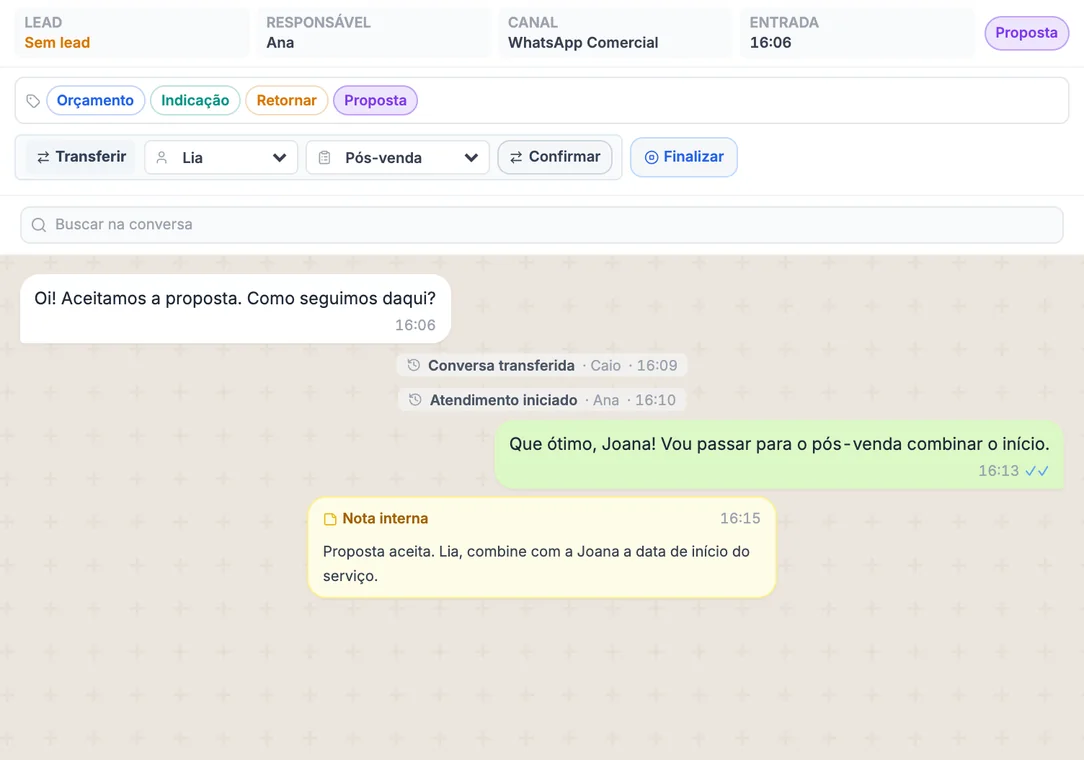Click the circle icon on Finalizar
1084x760 pixels.
651,158
